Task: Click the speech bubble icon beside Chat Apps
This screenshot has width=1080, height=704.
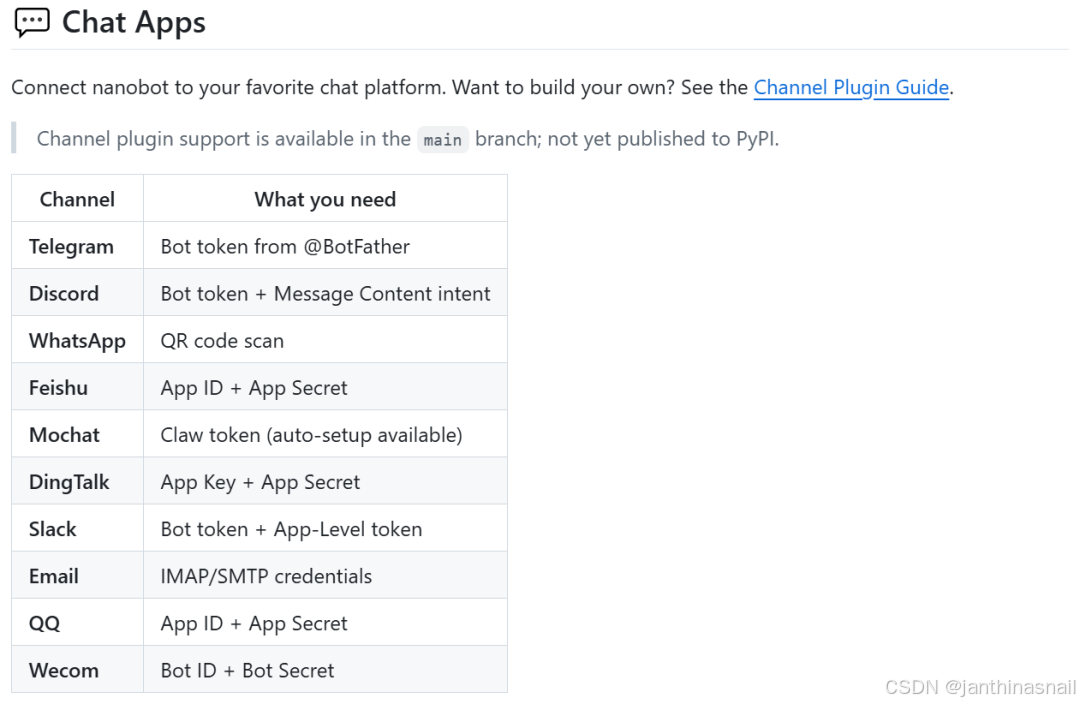Action: 32,22
